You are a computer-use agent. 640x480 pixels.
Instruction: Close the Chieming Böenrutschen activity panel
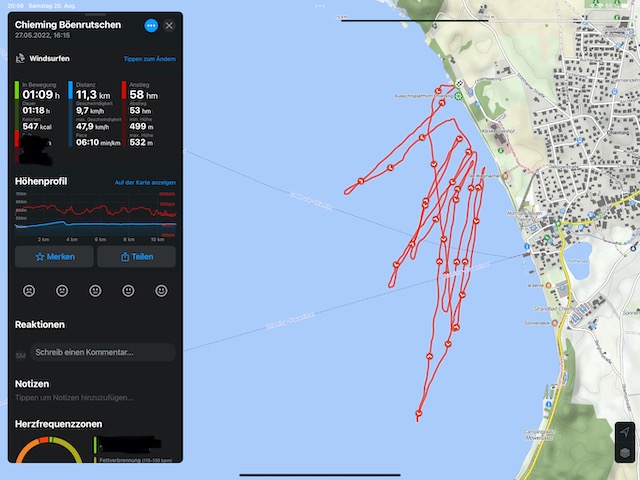pos(169,26)
